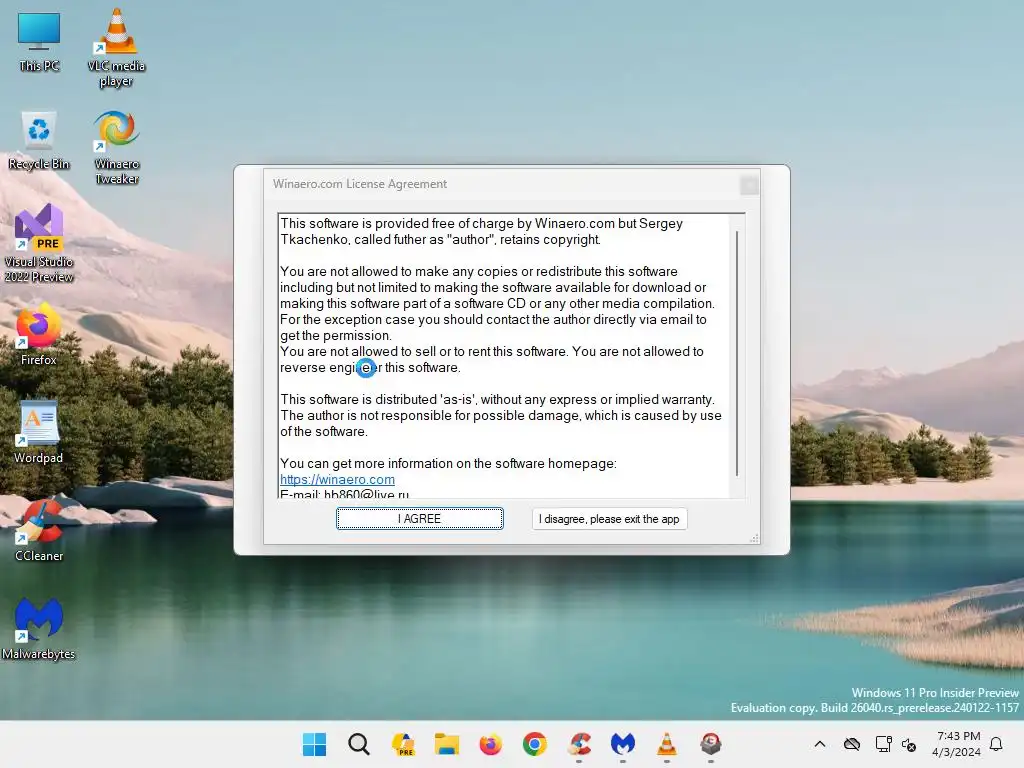The height and width of the screenshot is (768, 1024).
Task: Open the Windows Start menu
Action: (315, 744)
